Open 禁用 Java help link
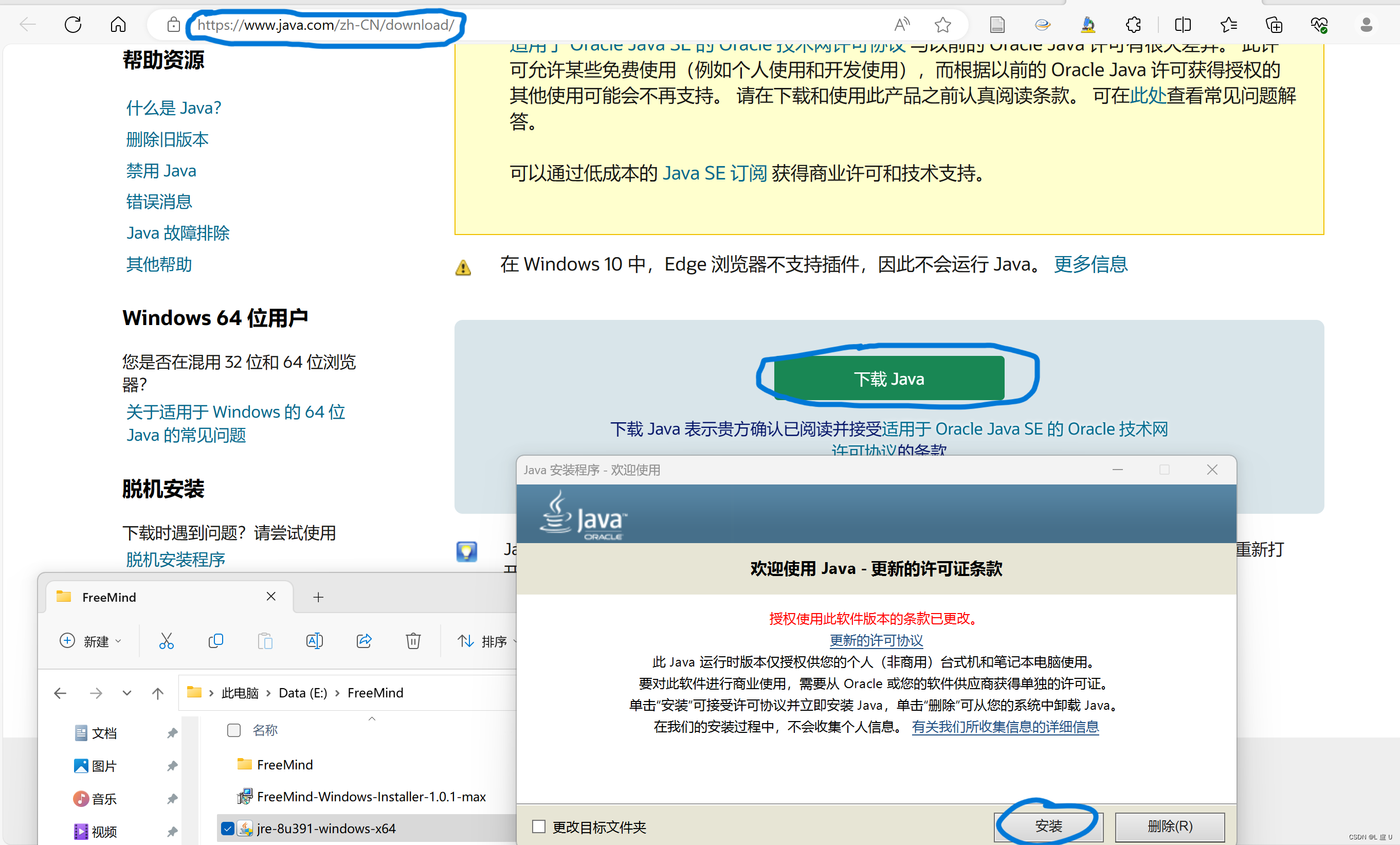 pyautogui.click(x=161, y=170)
